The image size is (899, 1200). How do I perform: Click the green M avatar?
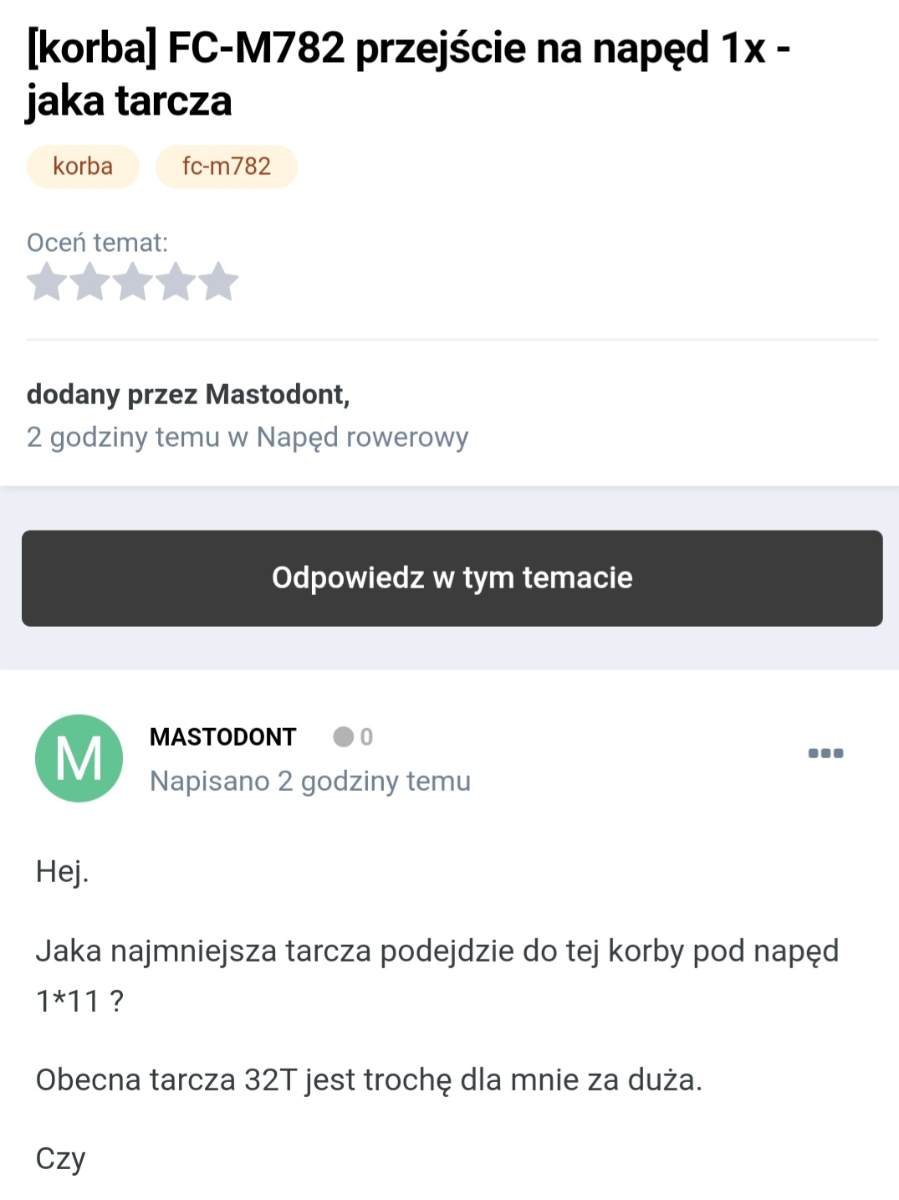(79, 759)
